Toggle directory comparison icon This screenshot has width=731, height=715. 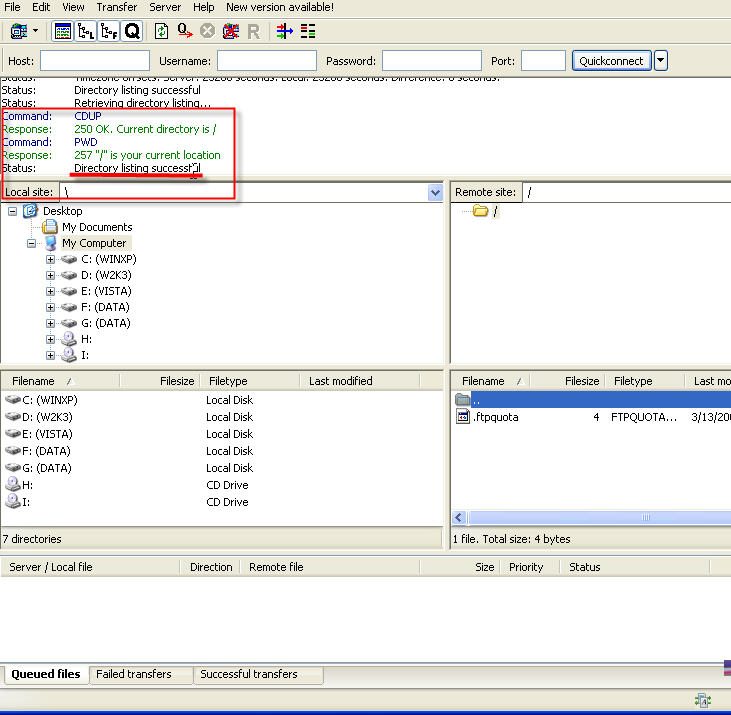tap(308, 32)
